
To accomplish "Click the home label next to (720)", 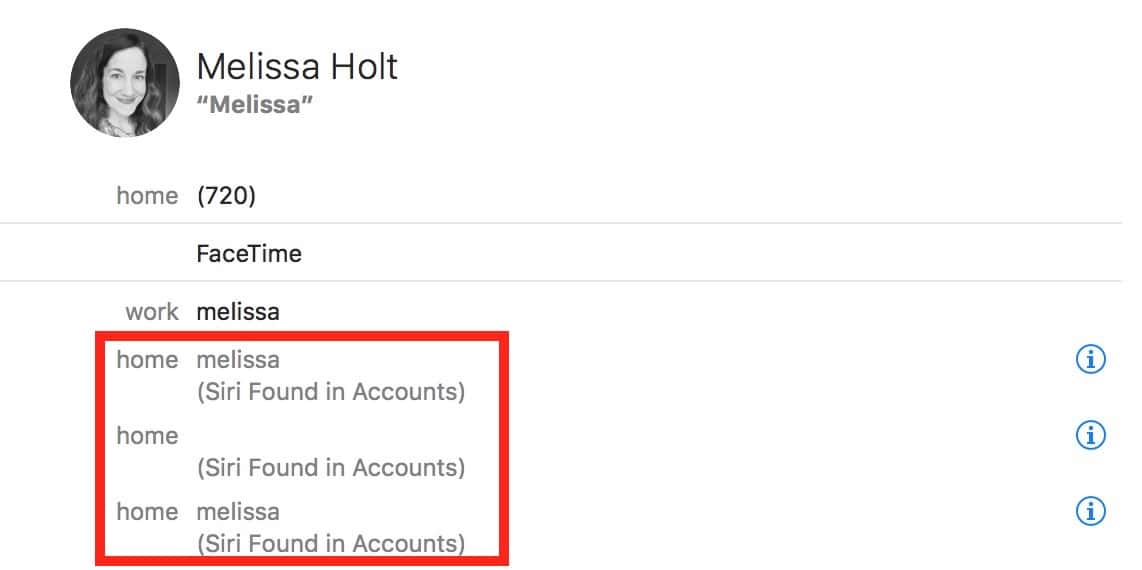I will click(147, 196).
